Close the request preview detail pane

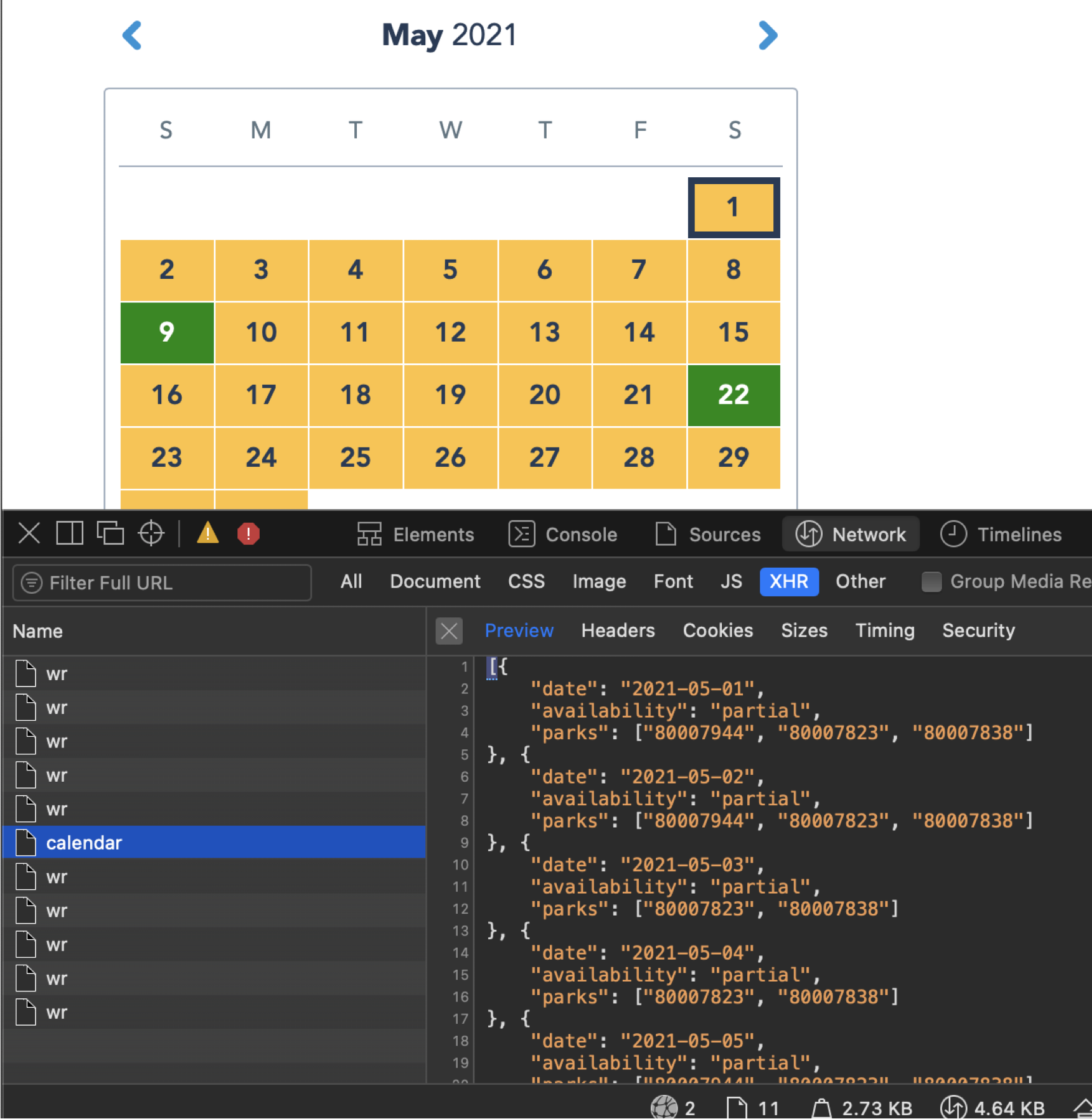pyautogui.click(x=449, y=631)
